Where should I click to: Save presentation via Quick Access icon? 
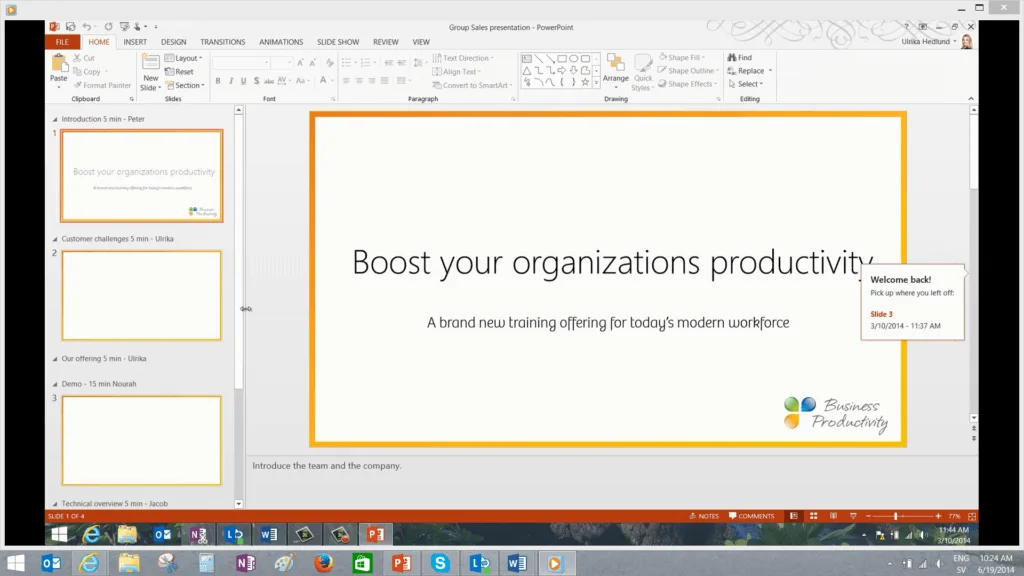click(x=71, y=27)
